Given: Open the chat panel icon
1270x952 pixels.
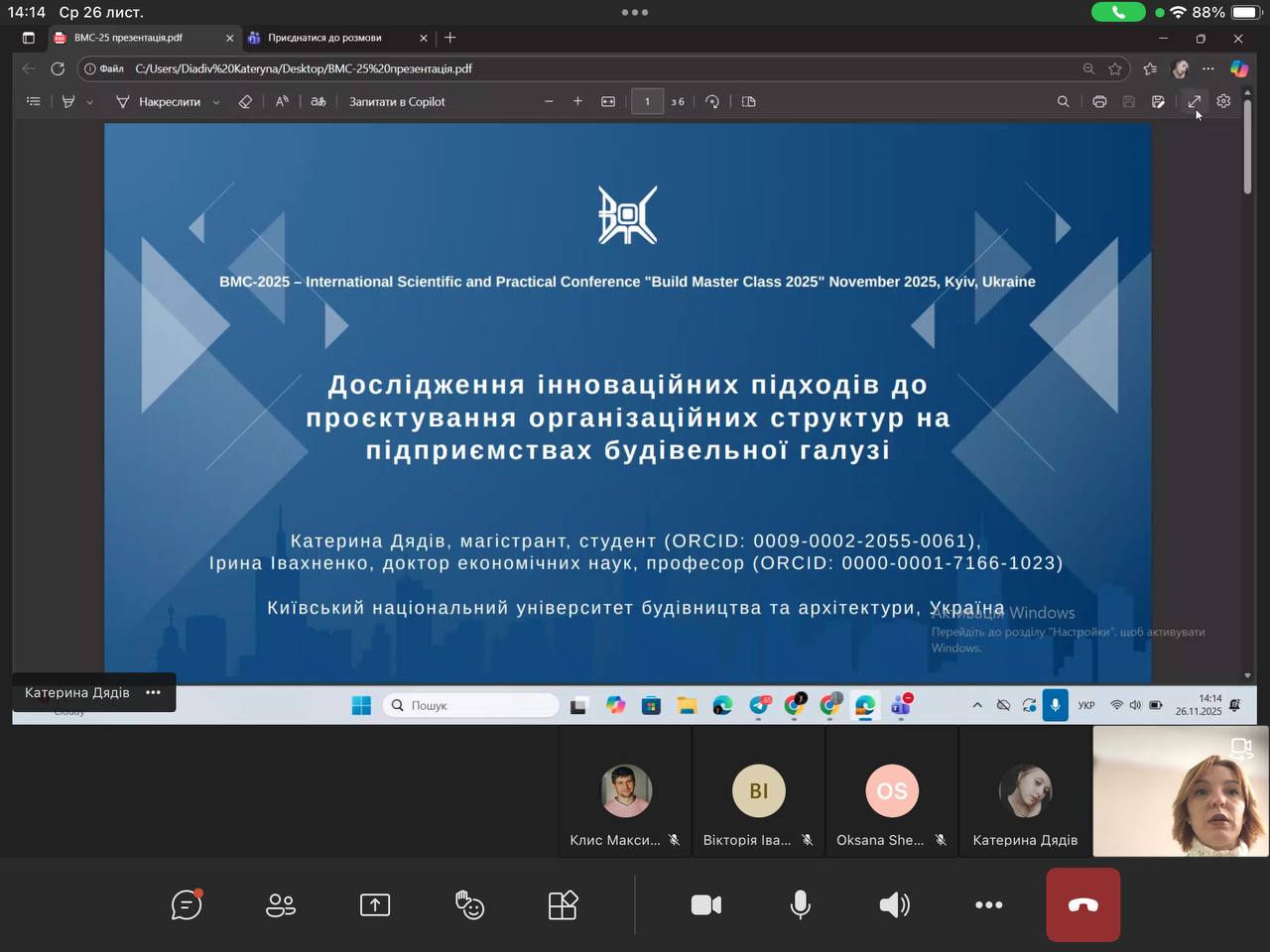Looking at the screenshot, I should pyautogui.click(x=186, y=904).
